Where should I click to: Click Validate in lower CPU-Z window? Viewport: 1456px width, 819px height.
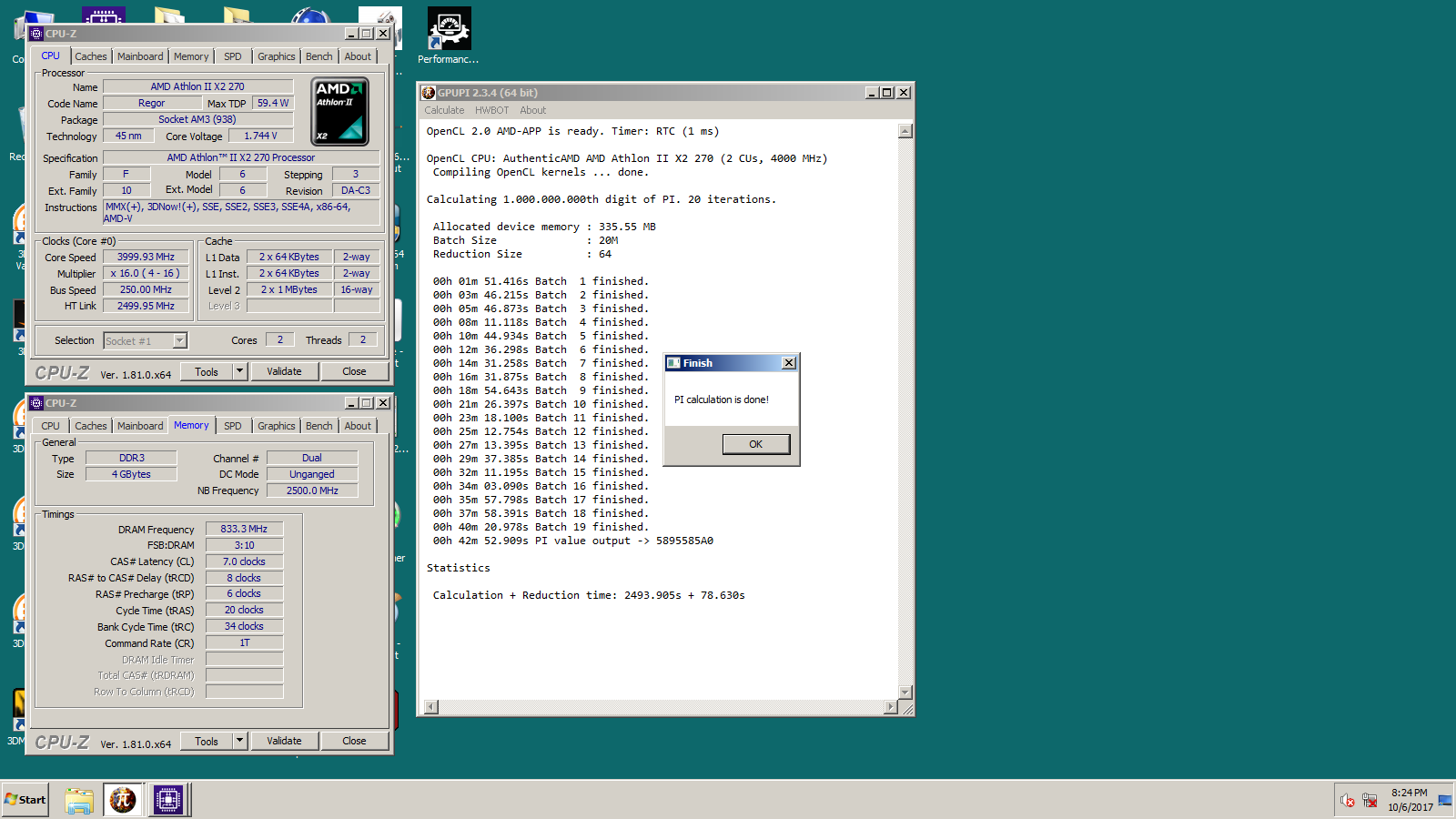pyautogui.click(x=284, y=741)
